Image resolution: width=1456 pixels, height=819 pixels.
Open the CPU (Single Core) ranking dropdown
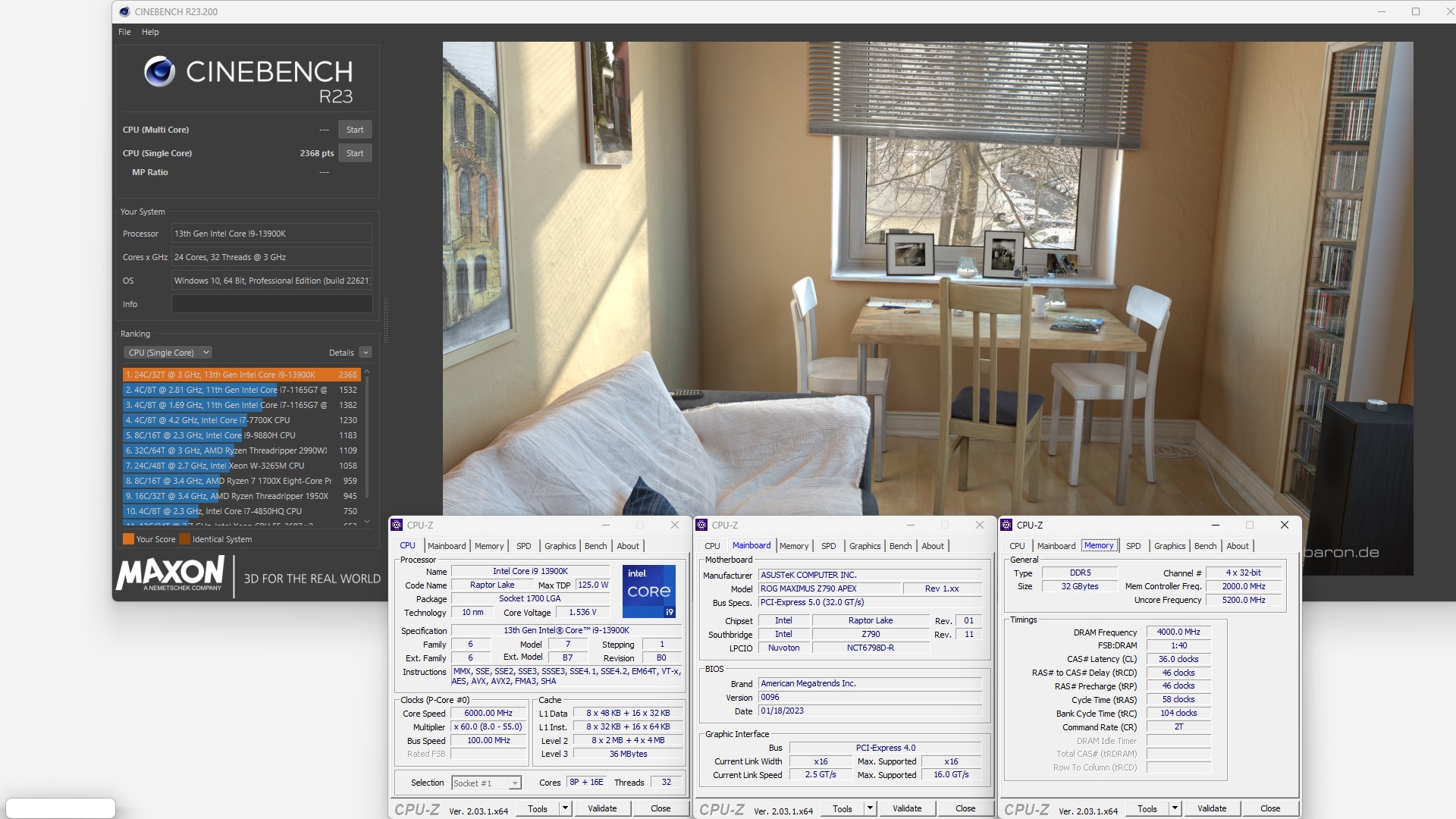click(168, 353)
